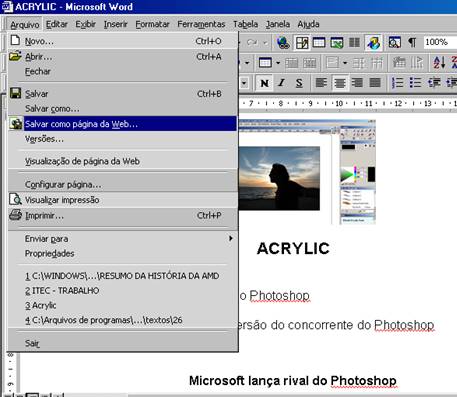Justify the paragraph text

click(375, 83)
